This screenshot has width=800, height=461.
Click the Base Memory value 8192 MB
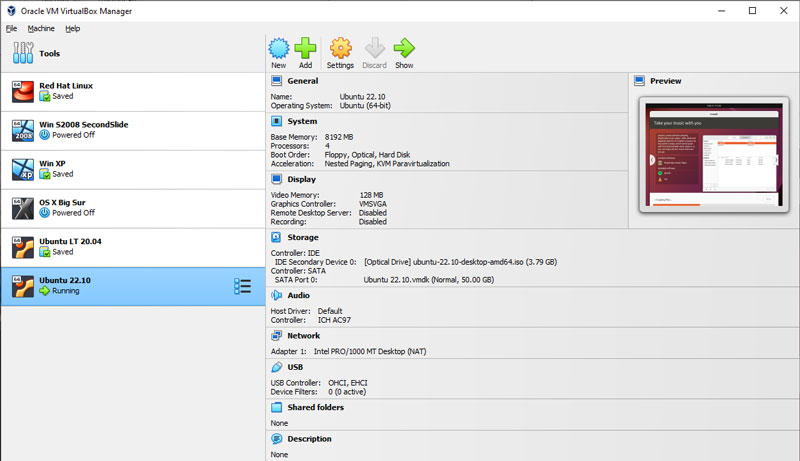coord(339,137)
